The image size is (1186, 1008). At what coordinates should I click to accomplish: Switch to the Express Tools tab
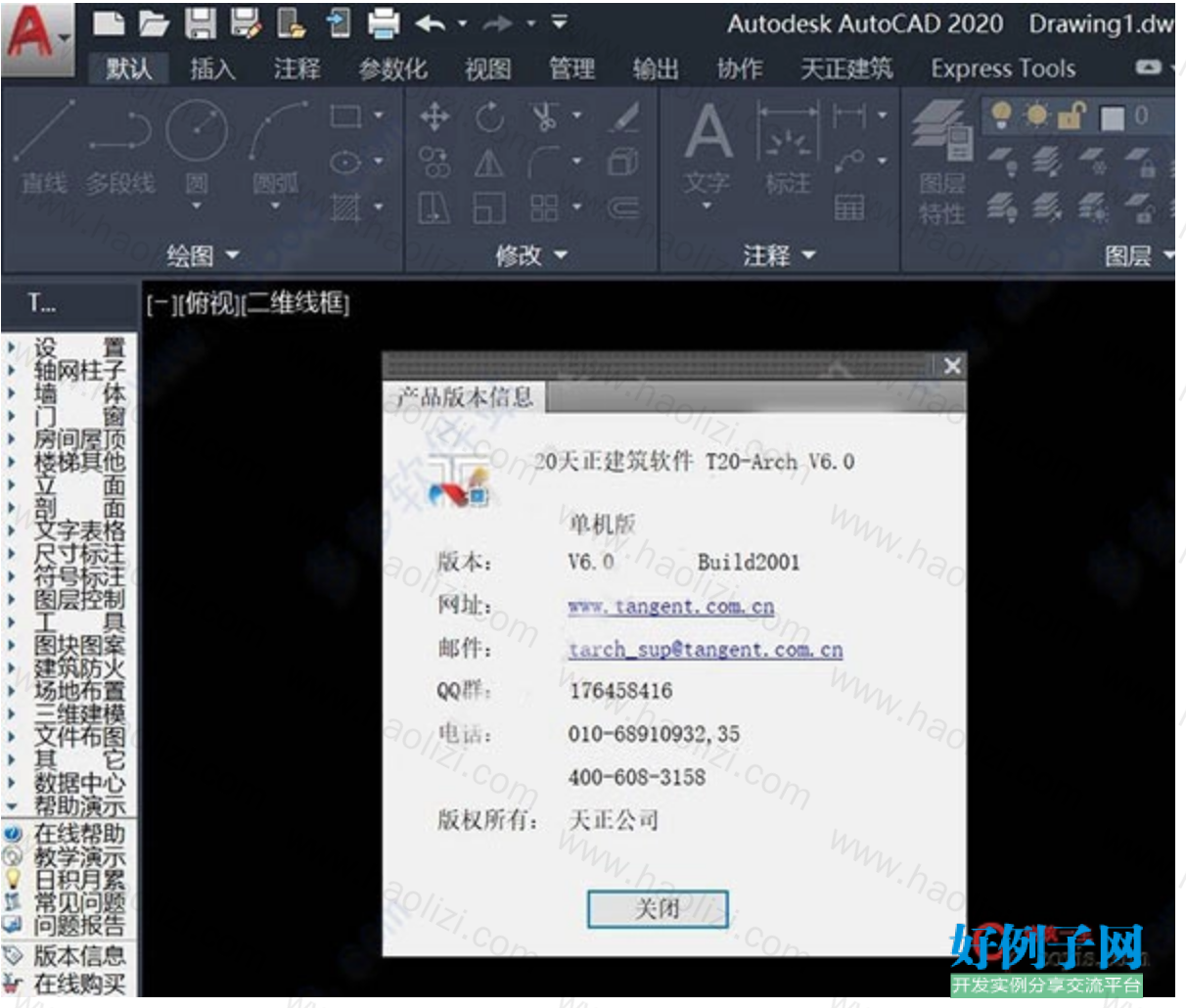[x=1003, y=69]
